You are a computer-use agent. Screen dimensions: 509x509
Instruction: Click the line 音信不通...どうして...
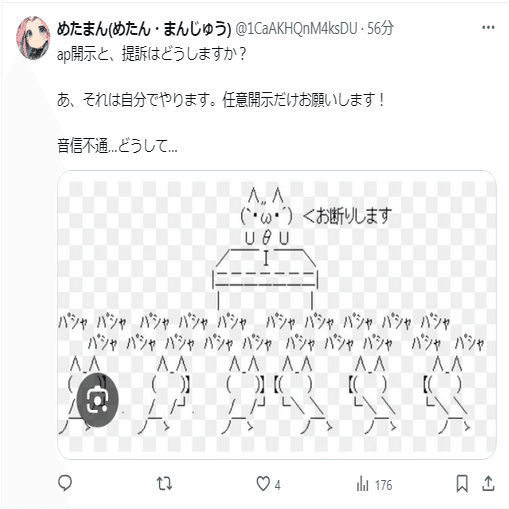[117, 146]
